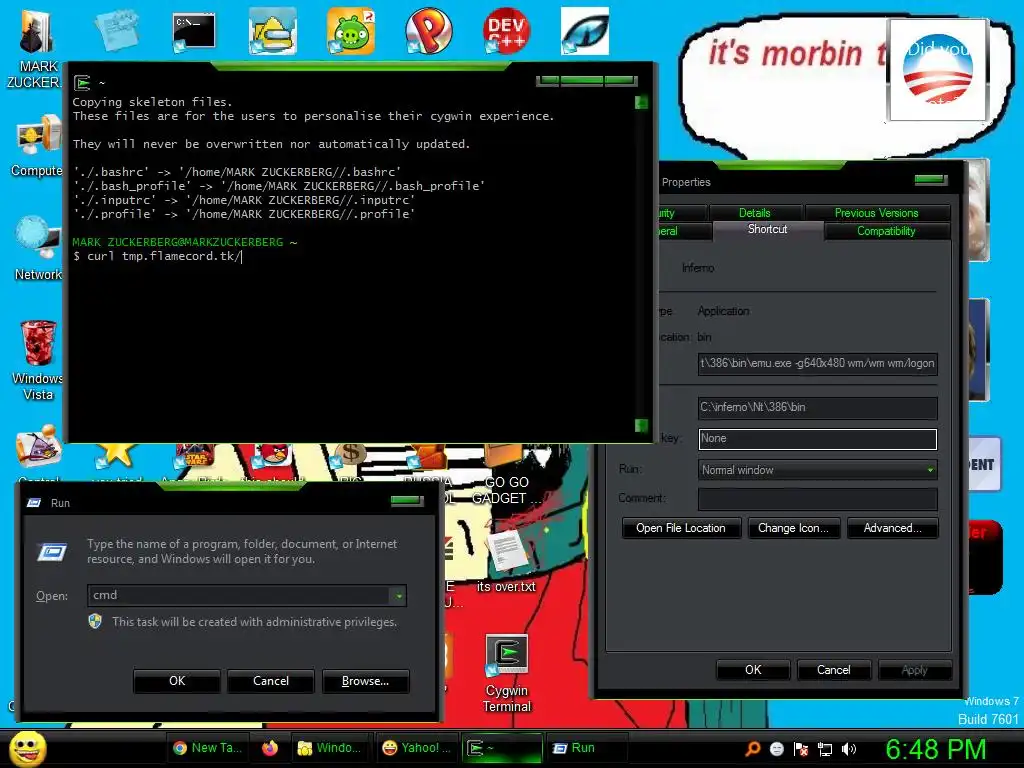Viewport: 1024px width, 768px height.
Task: Open the Control Panel desktop icon
Action: tap(39, 446)
